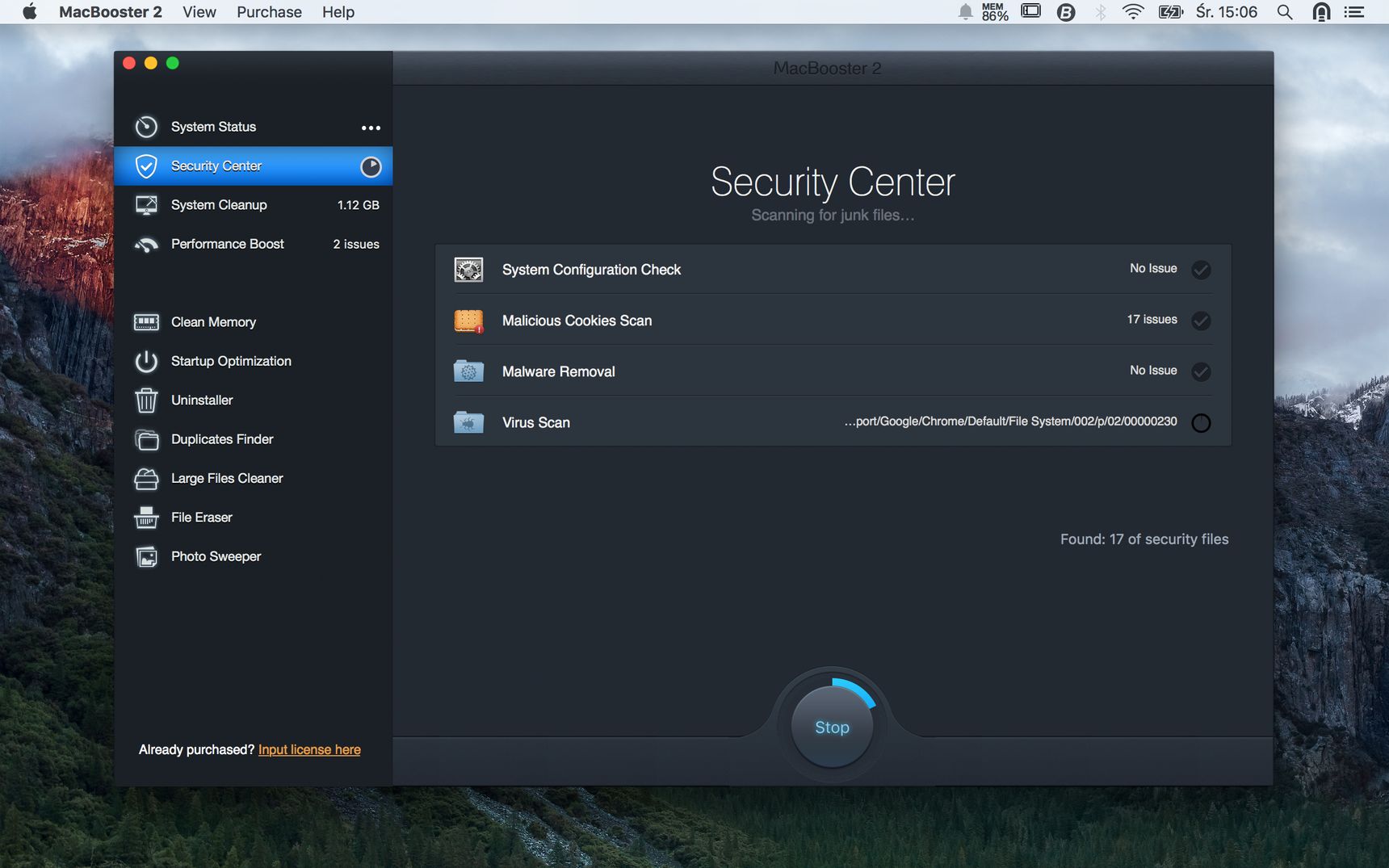Image resolution: width=1389 pixels, height=868 pixels.
Task: Open the System Cleanup monitor icon
Action: (146, 205)
